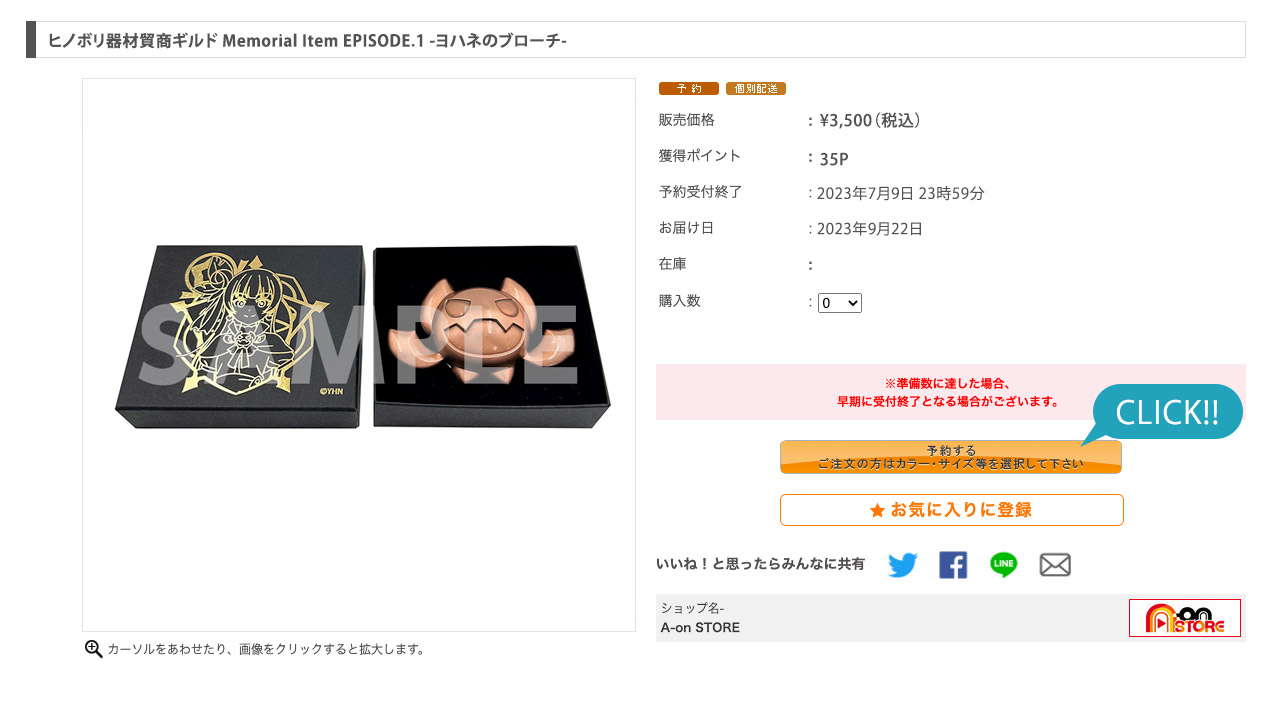This screenshot has width=1278, height=704.
Task: Click the magnifier zoom icon below the image
Action: coord(94,649)
